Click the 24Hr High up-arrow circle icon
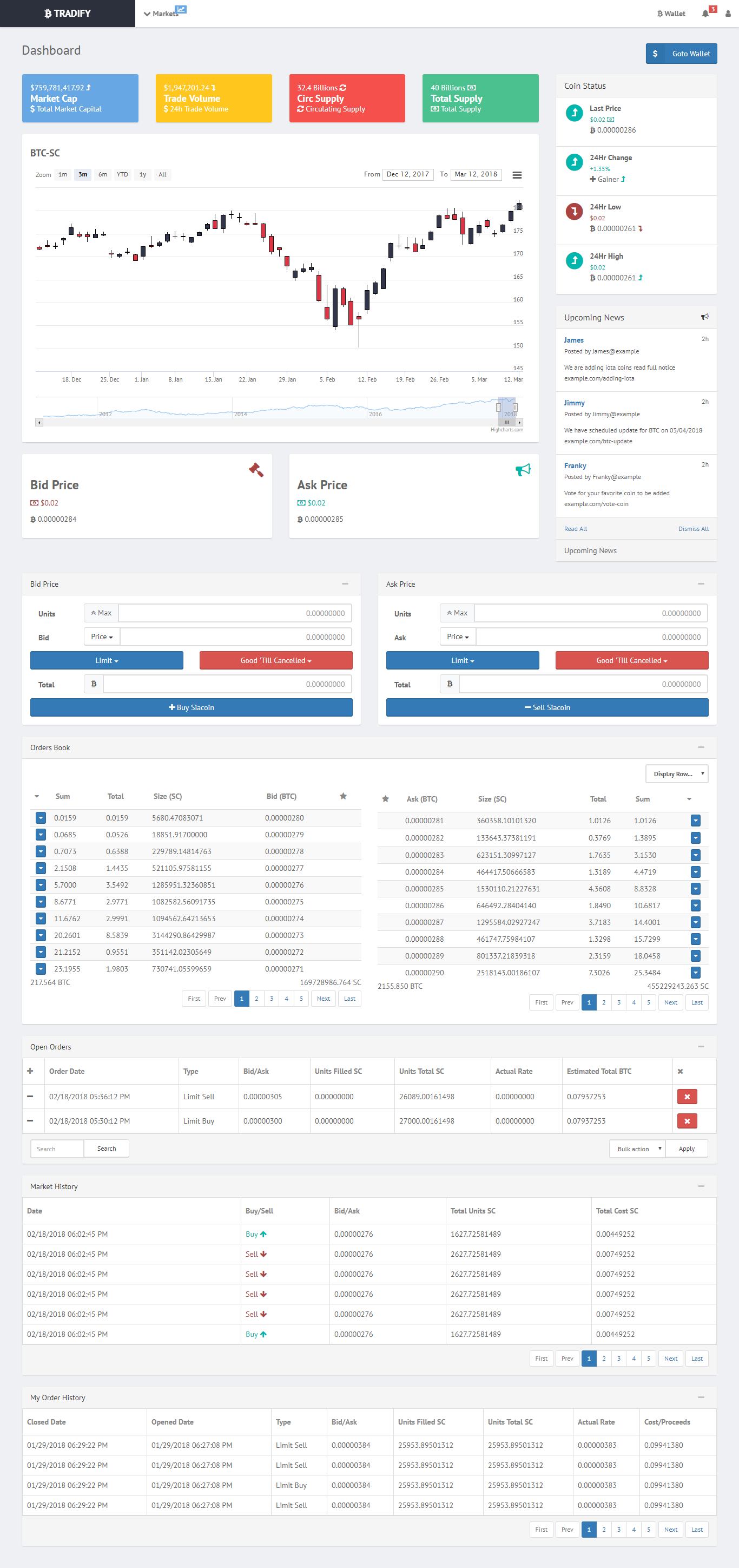Viewport: 739px width, 1568px height. [574, 261]
